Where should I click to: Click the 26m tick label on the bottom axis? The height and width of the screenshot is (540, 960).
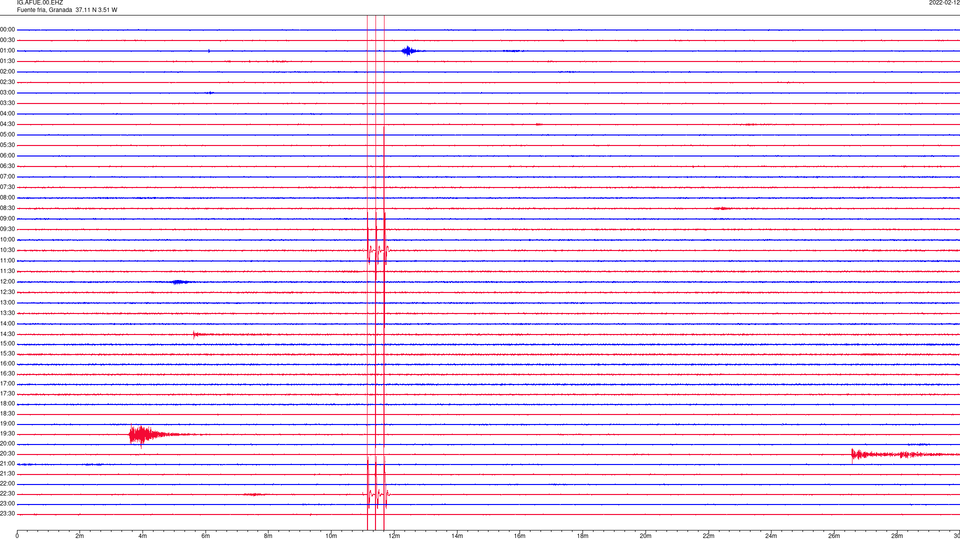834,536
